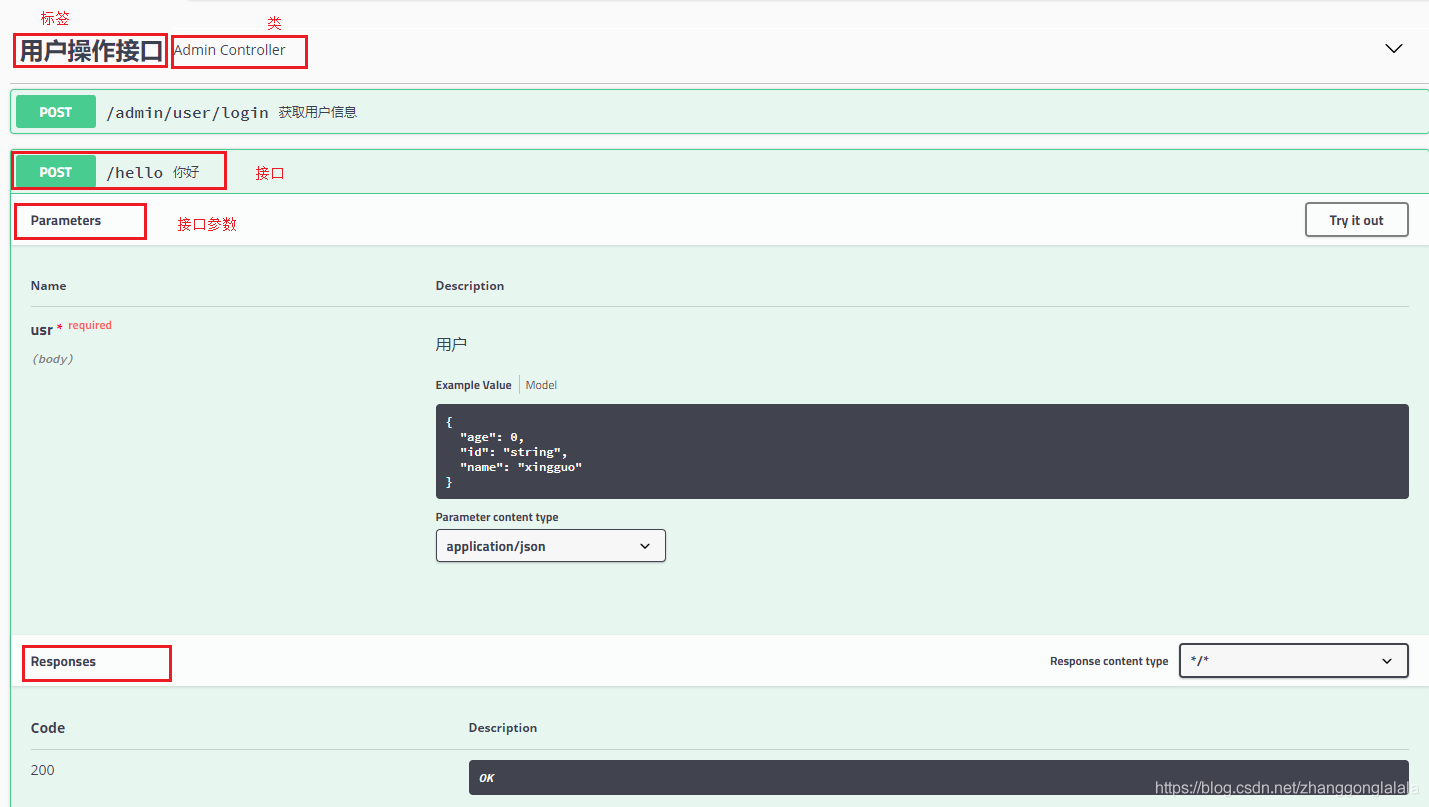
Task: Click the green POST badge for /hello
Action: pos(56,172)
